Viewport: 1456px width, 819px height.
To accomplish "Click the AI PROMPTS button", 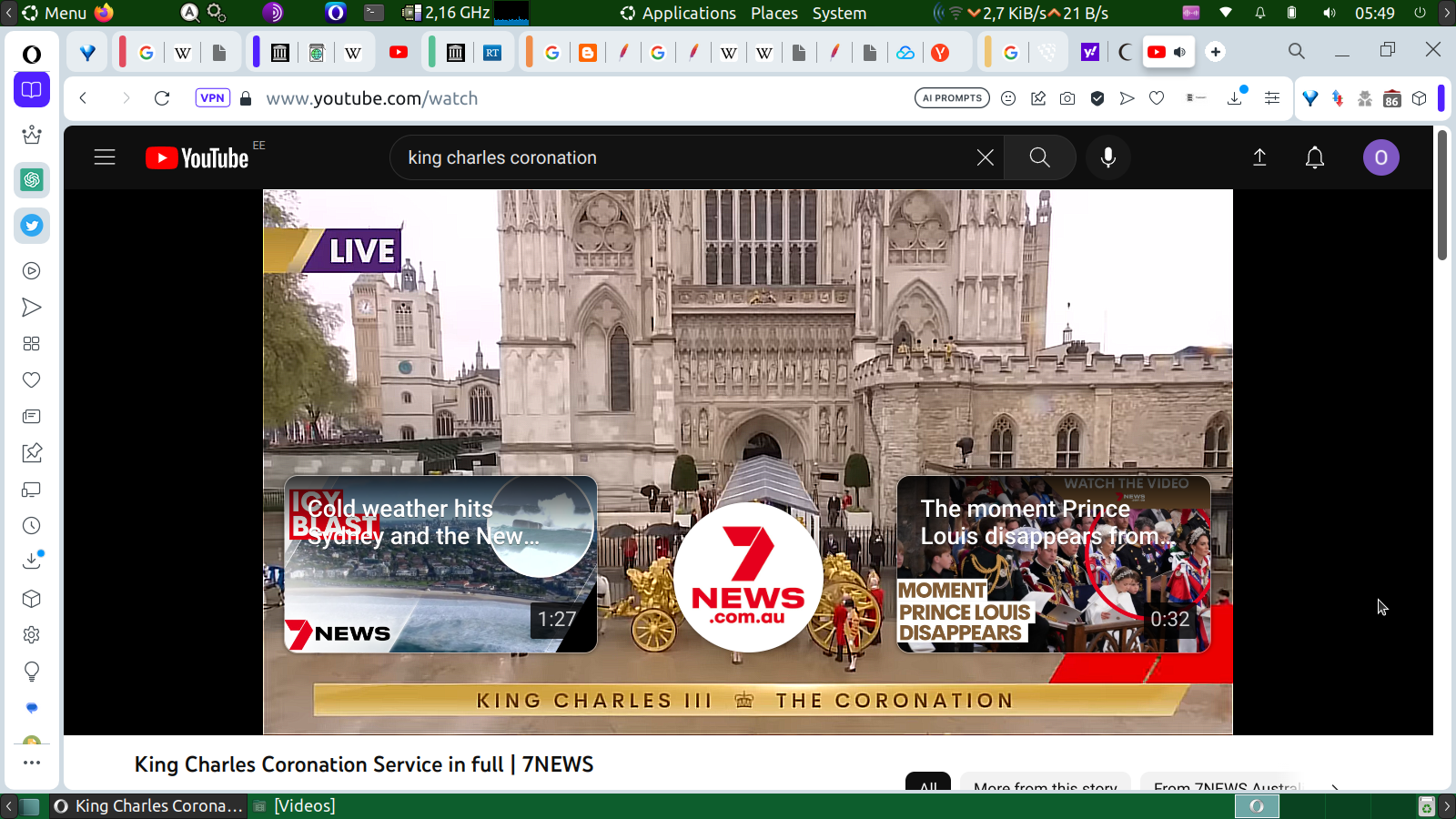I will [x=952, y=98].
